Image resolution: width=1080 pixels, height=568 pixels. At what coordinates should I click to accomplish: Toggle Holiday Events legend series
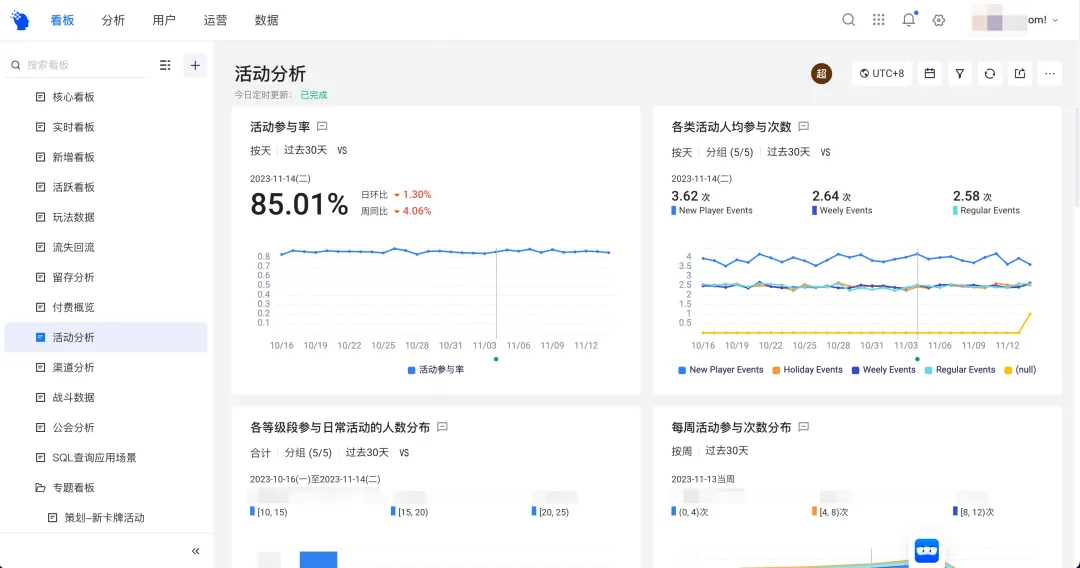807,370
